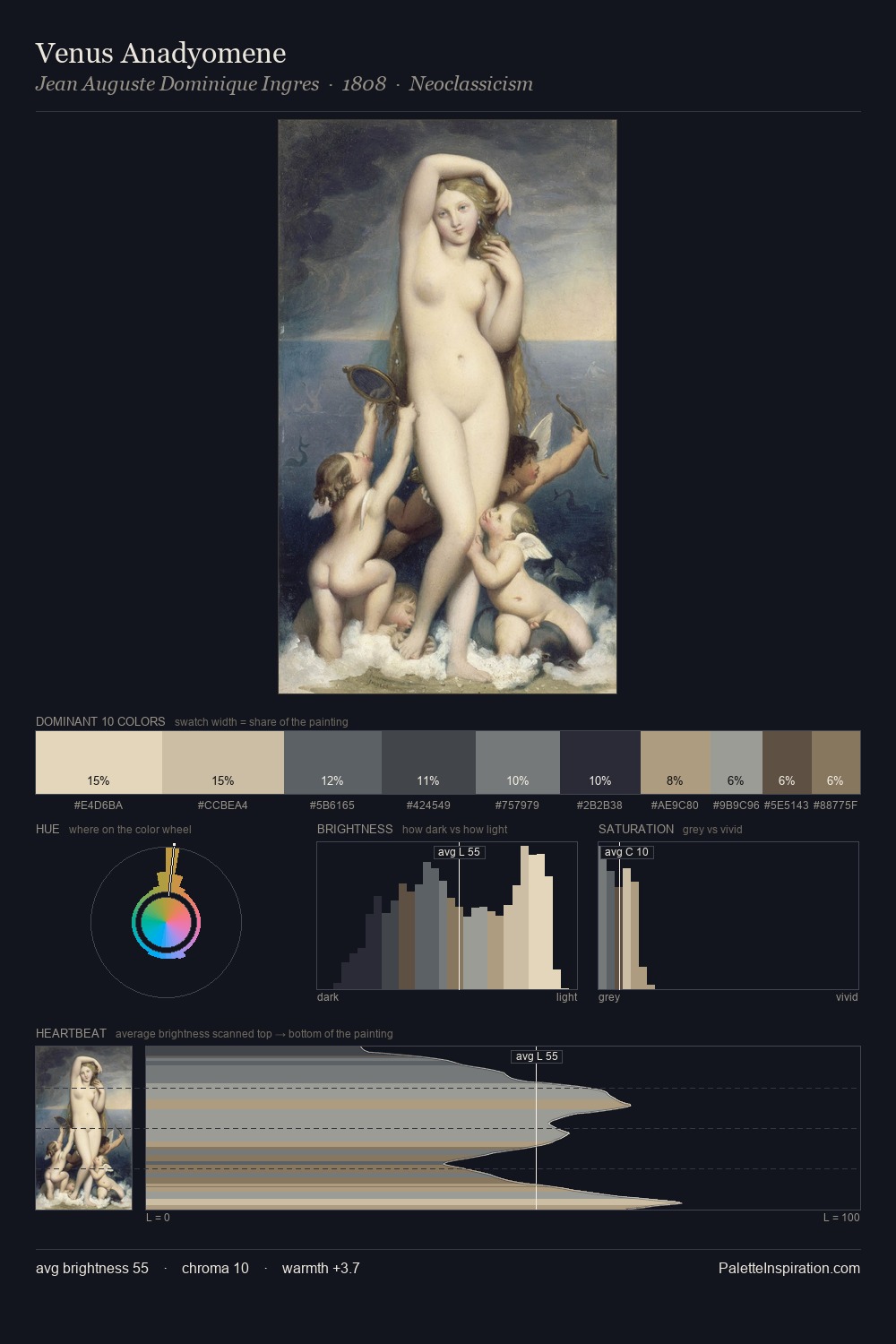Click the artist line Jean Auguste Dominique Ingres

pos(177,84)
